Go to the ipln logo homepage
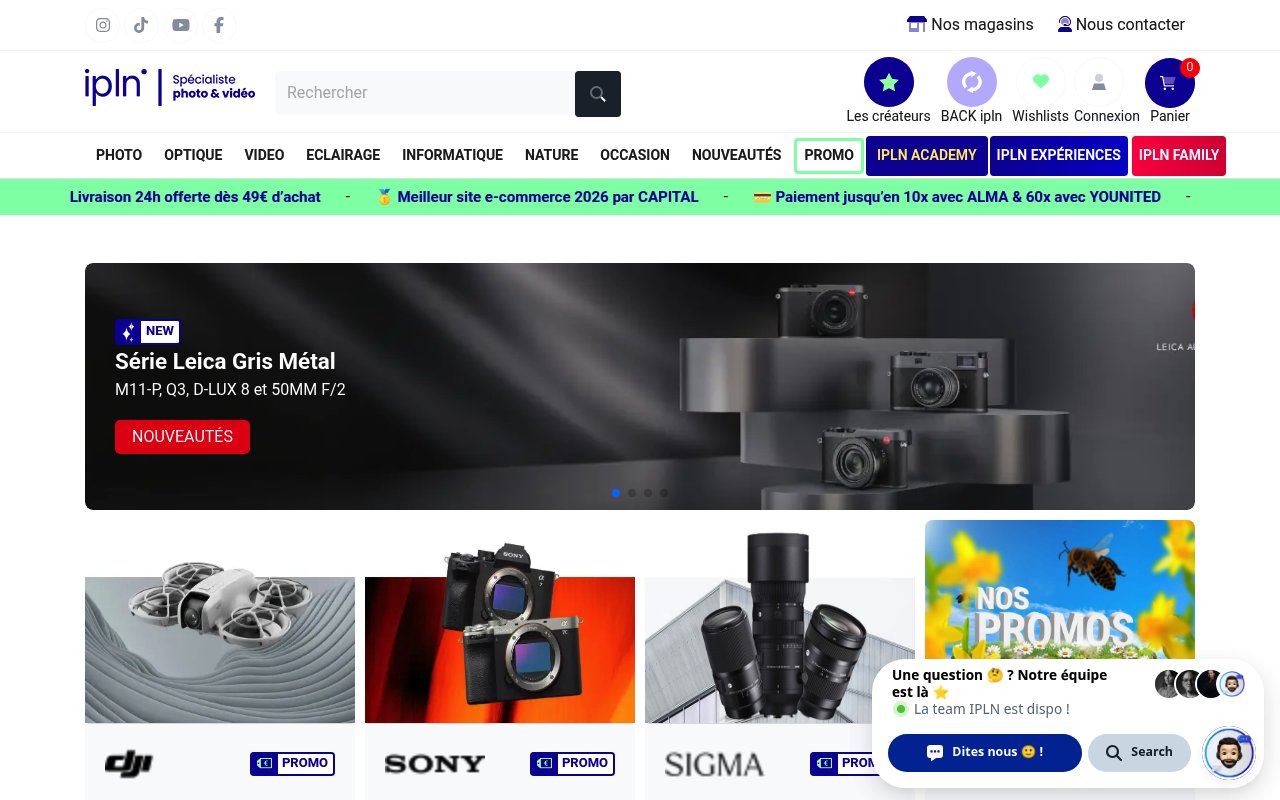The width and height of the screenshot is (1280, 800). coord(170,87)
